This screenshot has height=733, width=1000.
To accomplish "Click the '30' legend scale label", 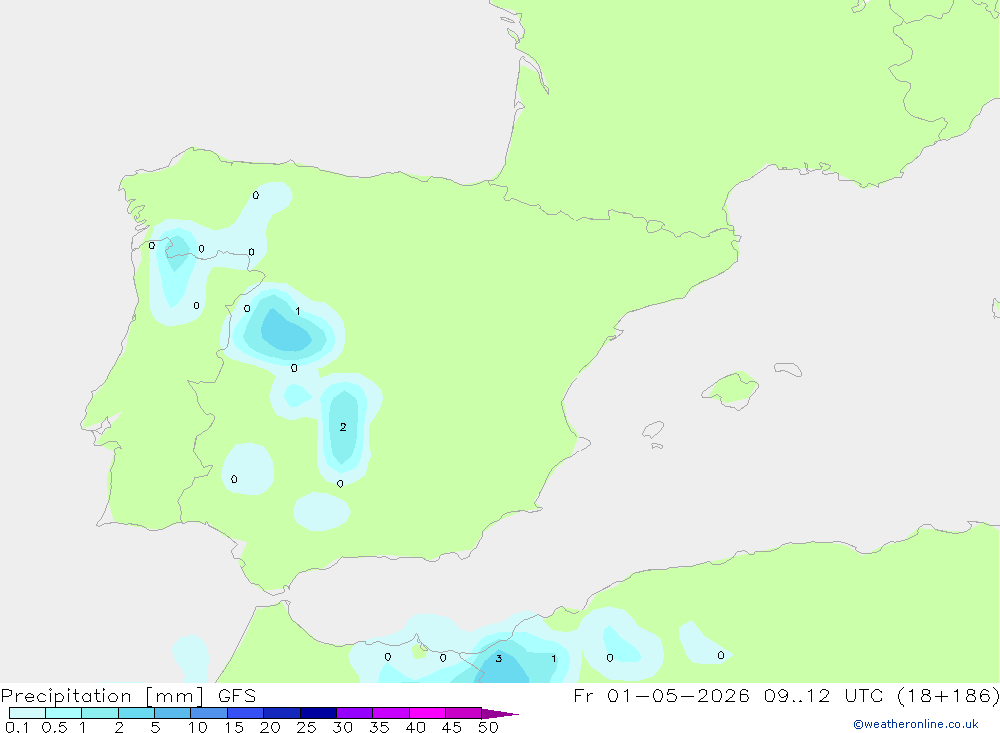I will tap(342, 727).
